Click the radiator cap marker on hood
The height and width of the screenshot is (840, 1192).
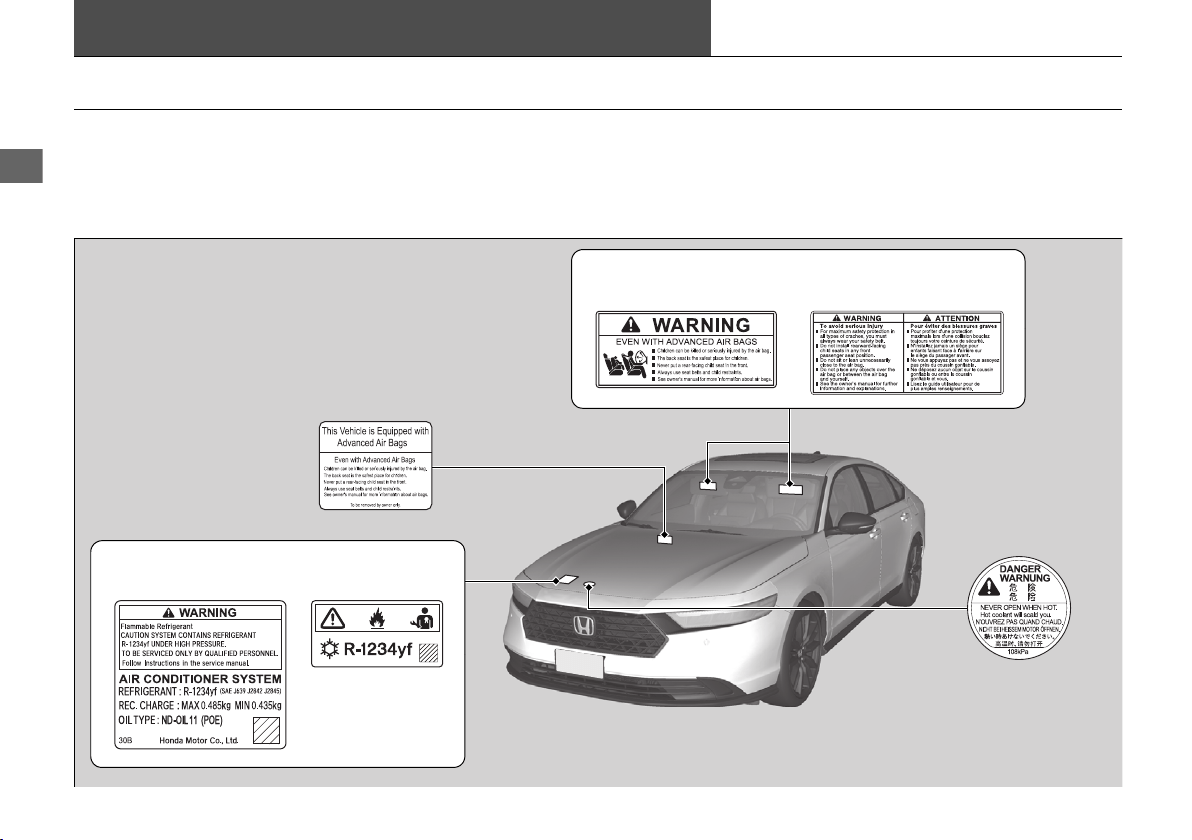[x=589, y=585]
